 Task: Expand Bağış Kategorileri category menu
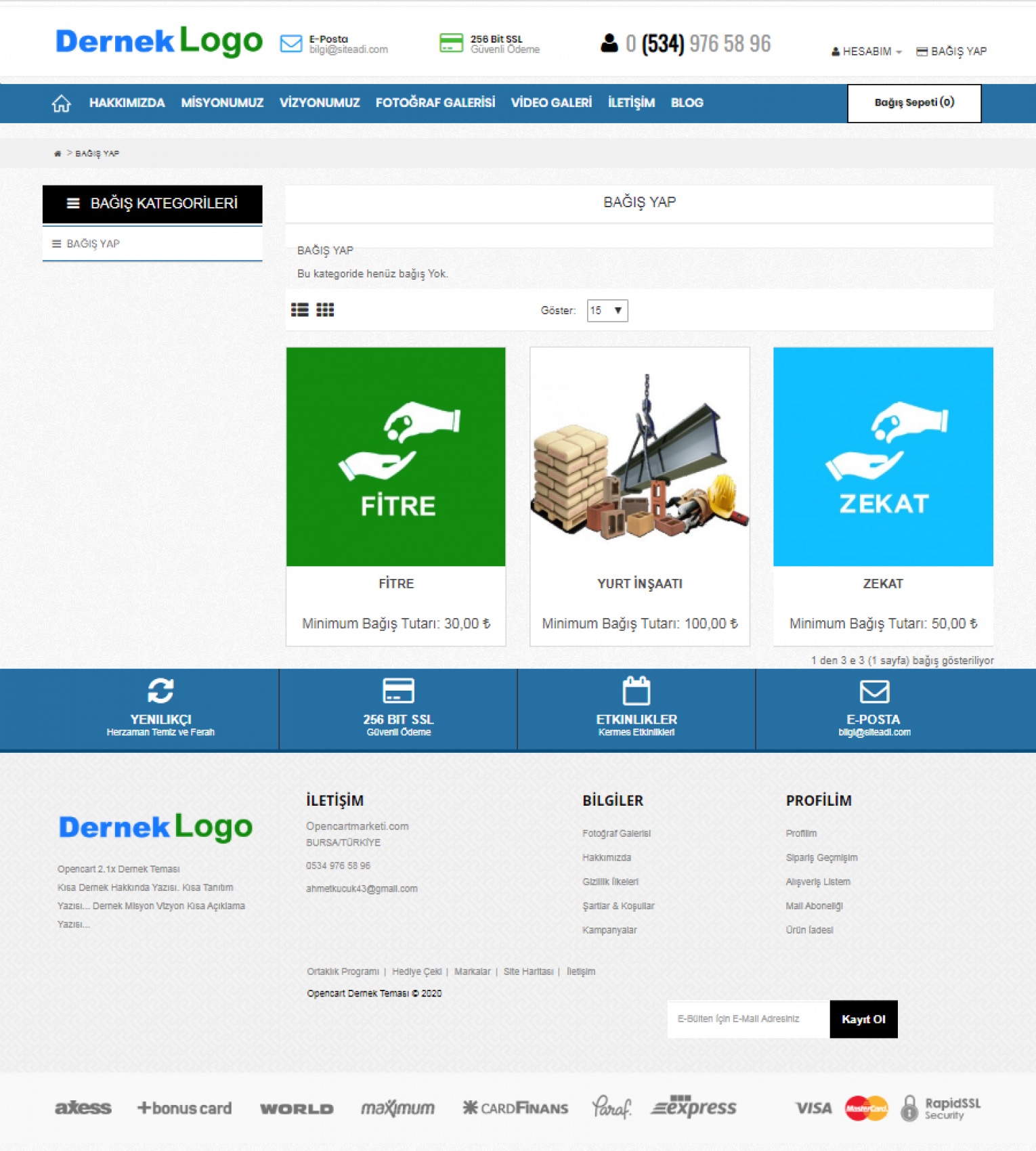pos(152,204)
